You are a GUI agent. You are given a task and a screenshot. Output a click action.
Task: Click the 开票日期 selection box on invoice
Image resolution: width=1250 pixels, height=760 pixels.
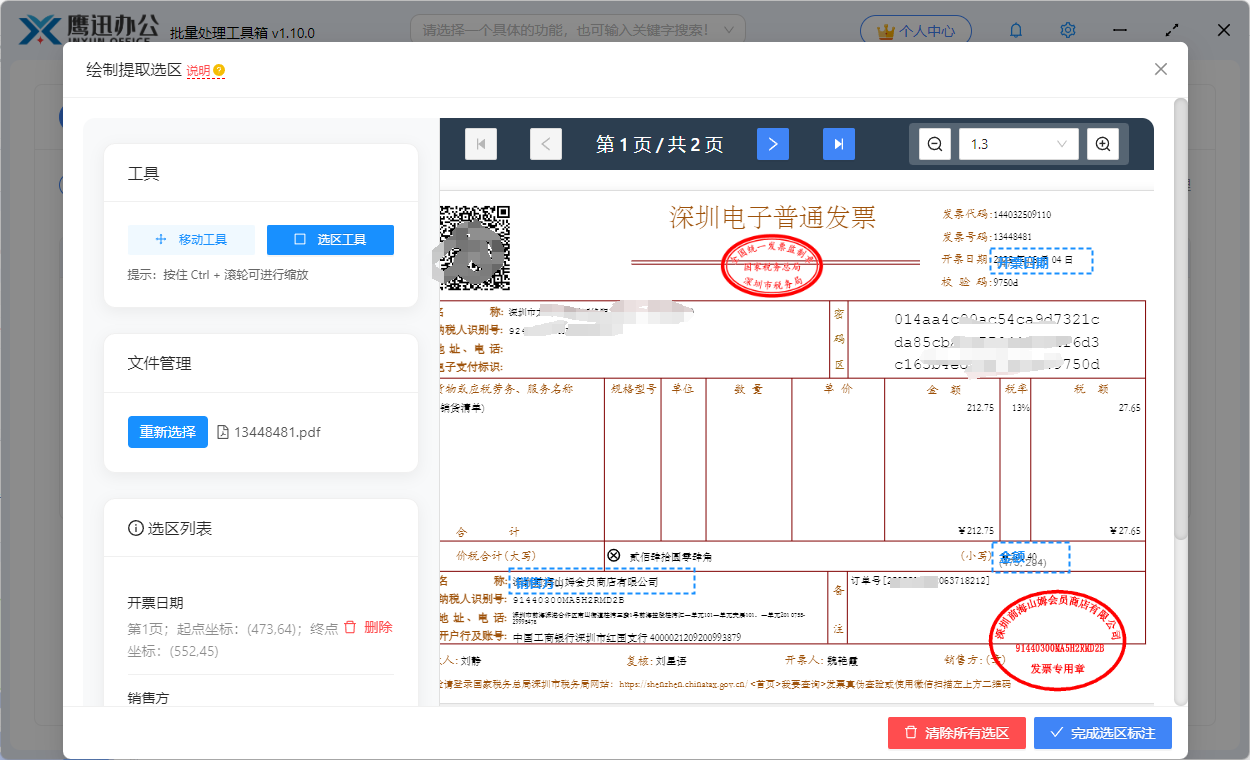tap(1041, 261)
